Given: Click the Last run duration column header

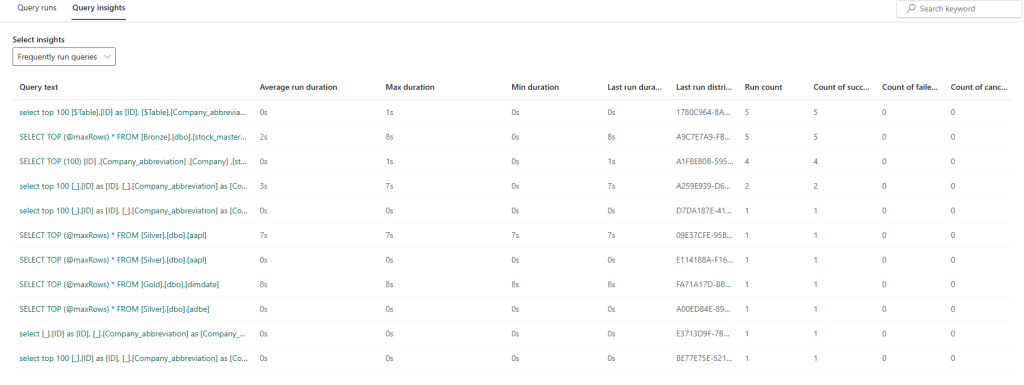Looking at the screenshot, I should point(634,87).
